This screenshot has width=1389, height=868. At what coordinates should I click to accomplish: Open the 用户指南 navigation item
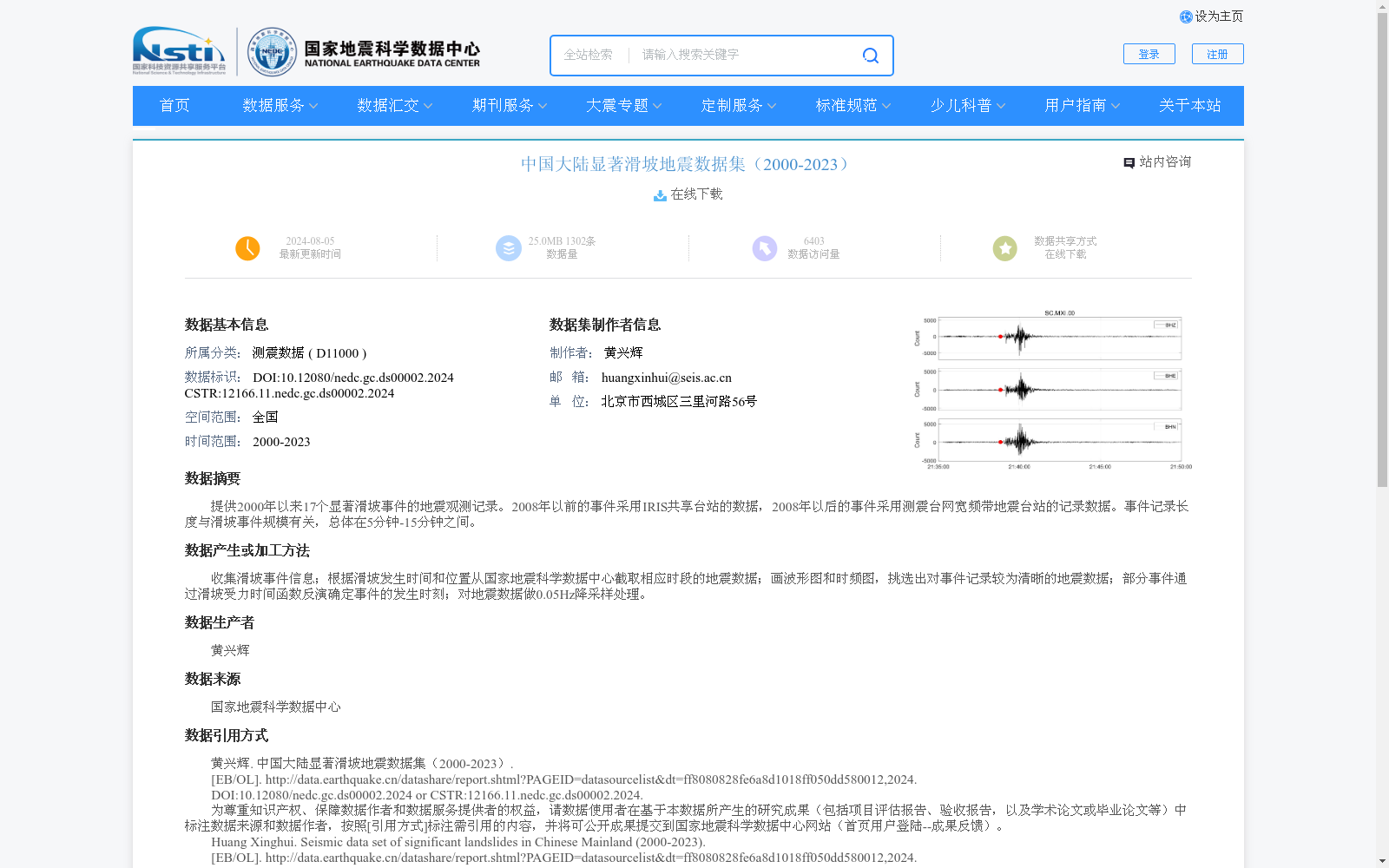click(1076, 106)
